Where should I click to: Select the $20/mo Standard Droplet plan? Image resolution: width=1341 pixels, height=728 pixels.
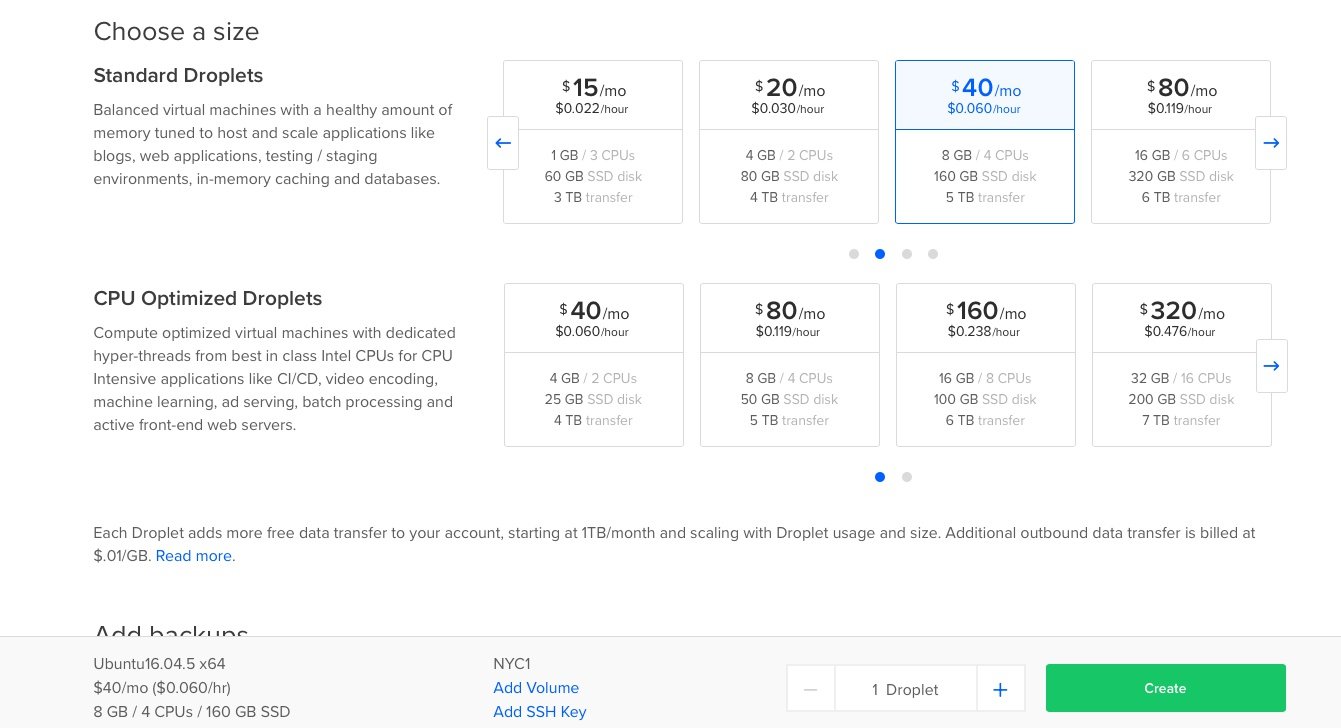(789, 141)
